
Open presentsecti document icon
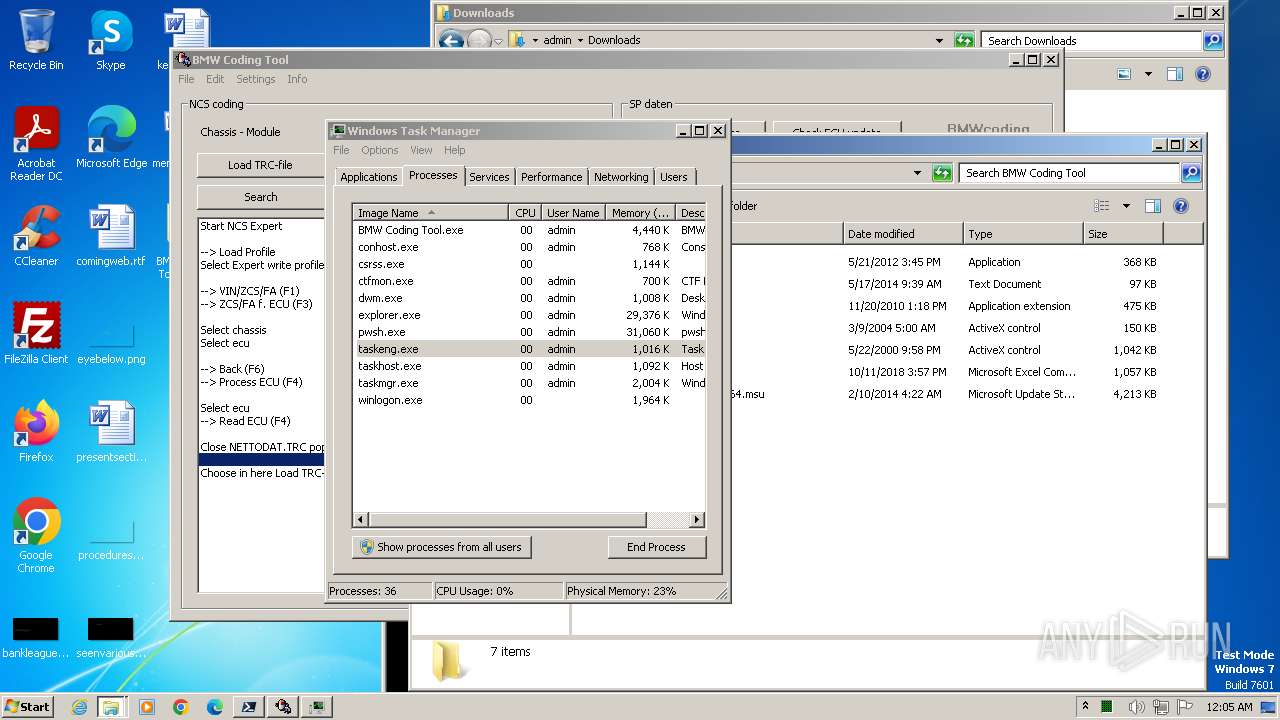[x=111, y=431]
